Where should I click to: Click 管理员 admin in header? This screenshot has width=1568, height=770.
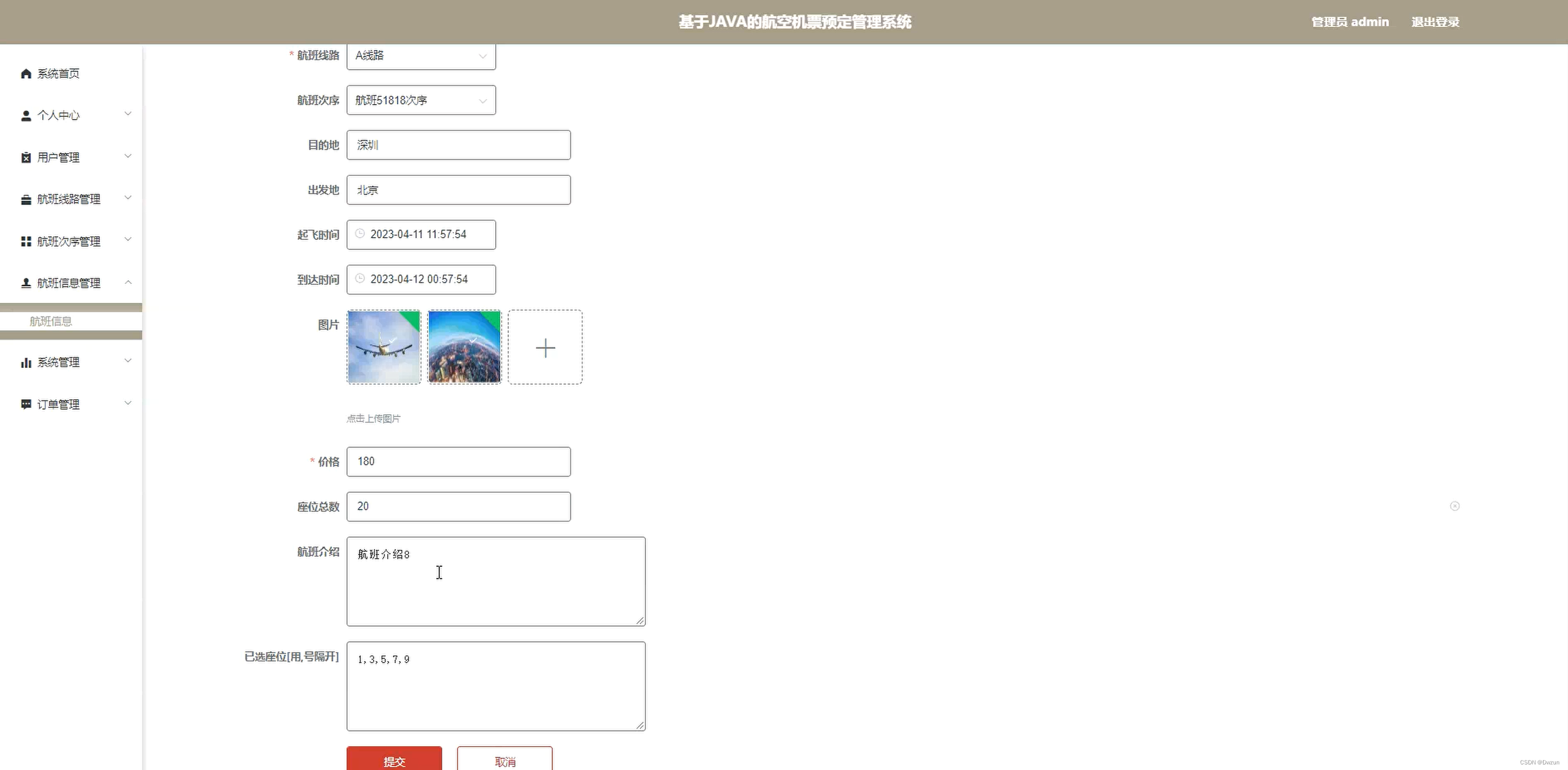[x=1350, y=22]
